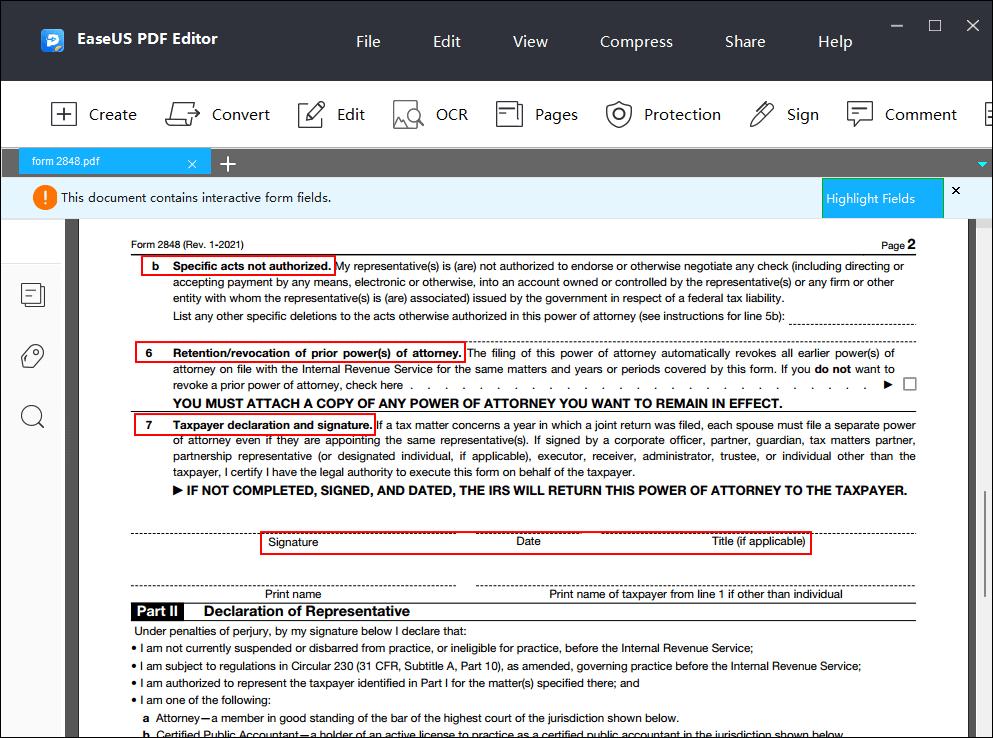Maximize the EaseUS PDF Editor window
Screen dimensions: 993x738
(x=935, y=26)
